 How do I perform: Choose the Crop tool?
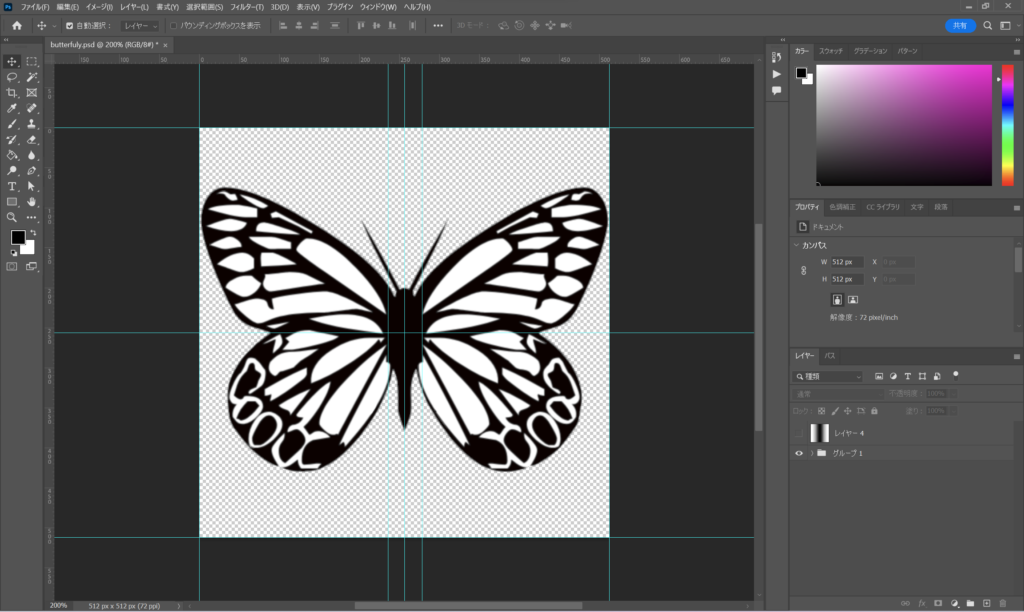[x=12, y=93]
